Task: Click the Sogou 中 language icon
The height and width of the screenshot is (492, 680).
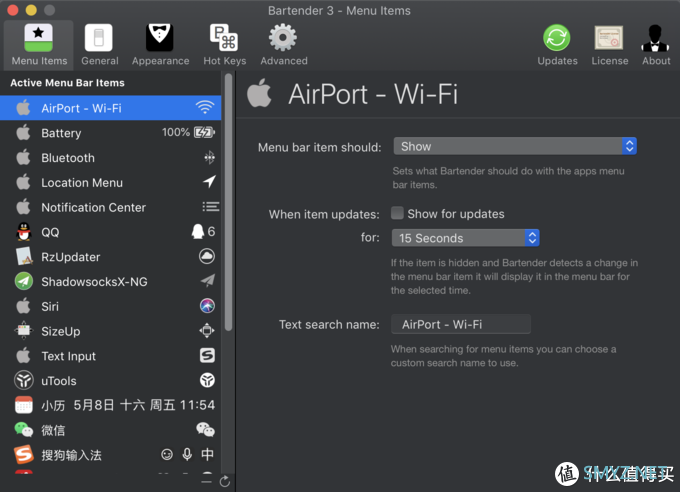Action: 207,454
